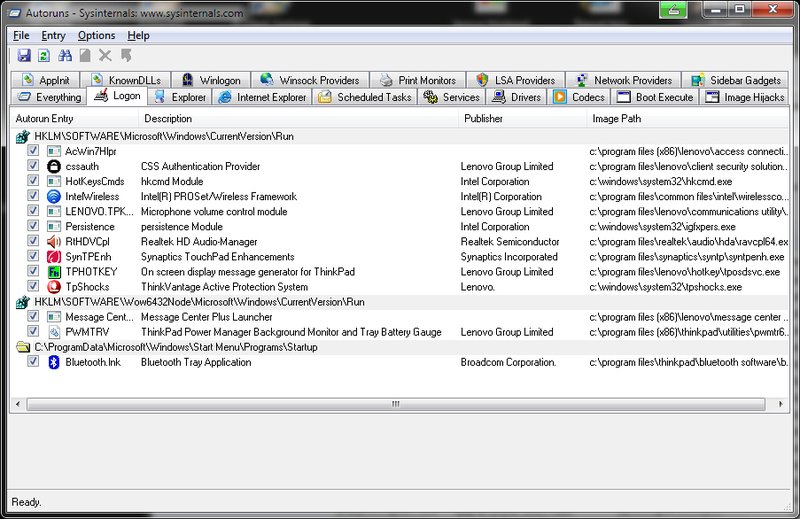Open the Winlogon tab

click(x=211, y=80)
